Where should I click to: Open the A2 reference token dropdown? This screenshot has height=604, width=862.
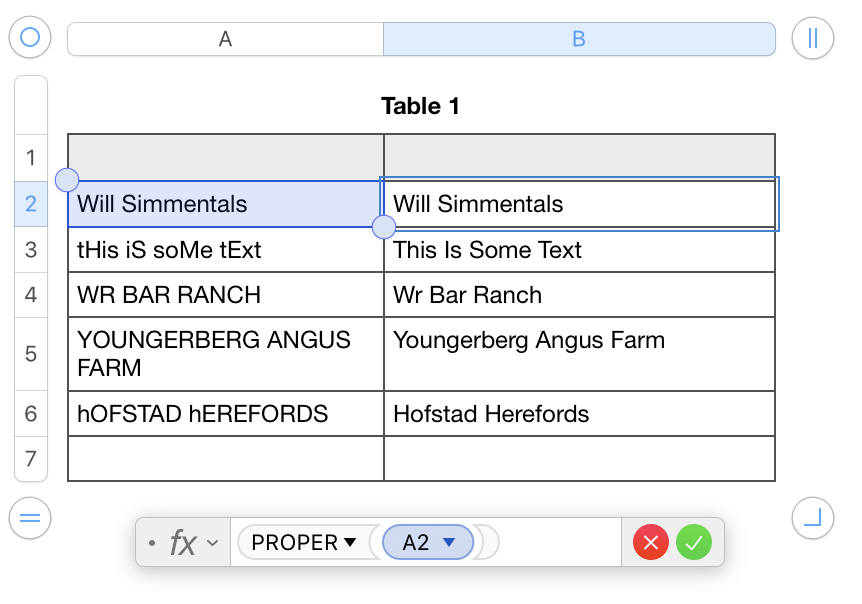(x=449, y=543)
